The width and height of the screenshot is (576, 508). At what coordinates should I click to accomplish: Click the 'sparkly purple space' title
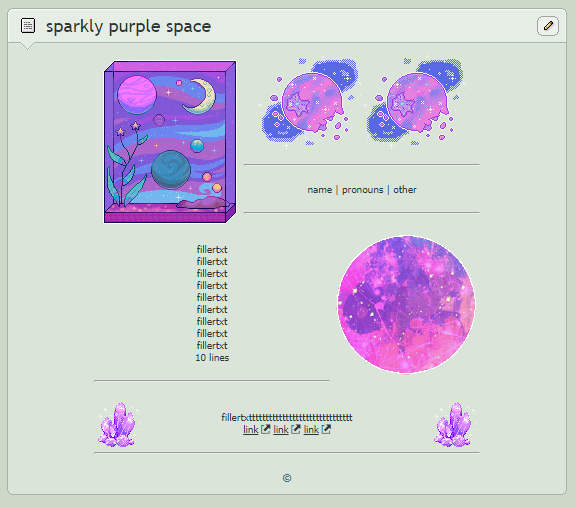(128, 26)
